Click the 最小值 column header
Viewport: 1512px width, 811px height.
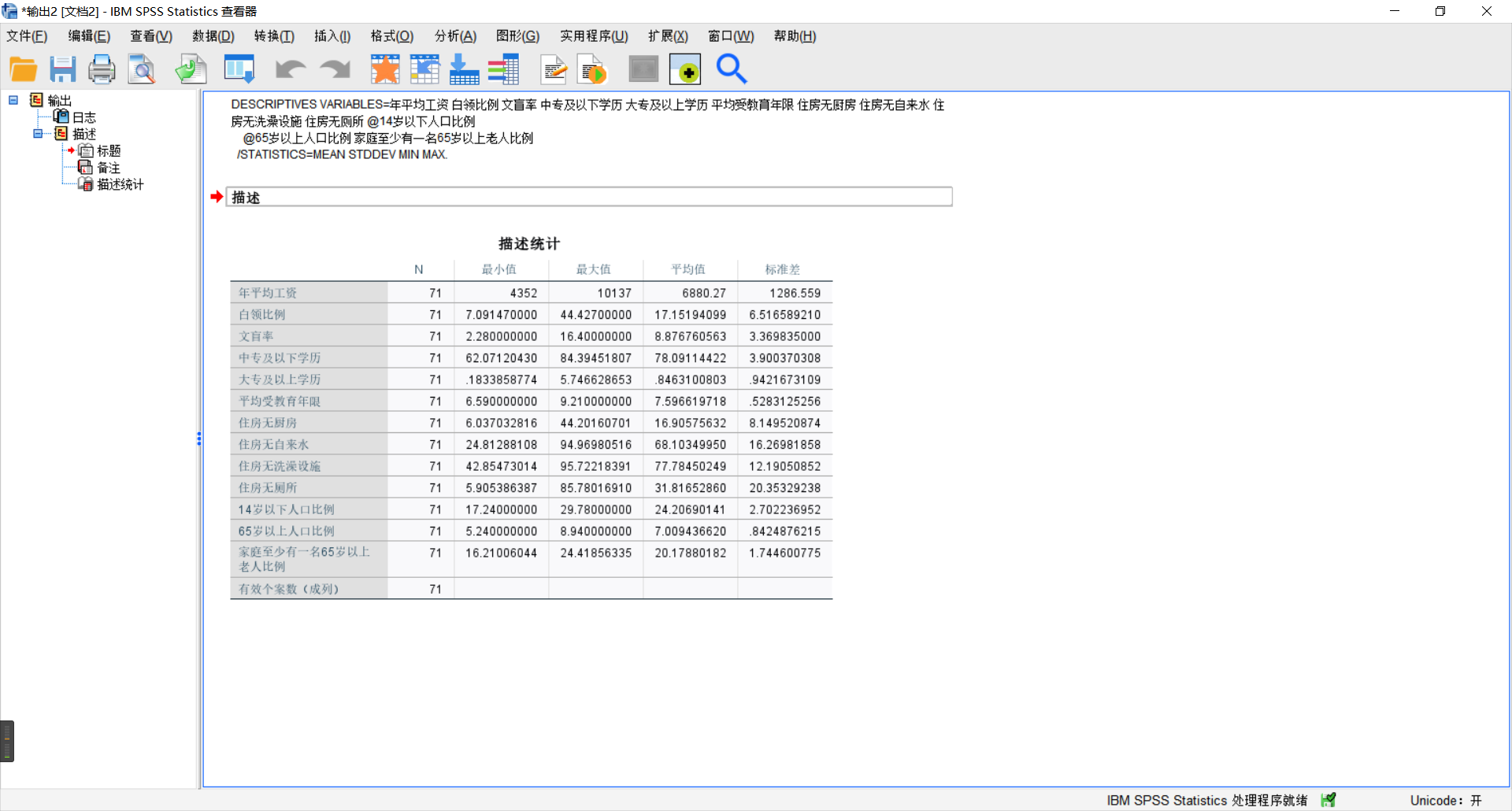499,269
